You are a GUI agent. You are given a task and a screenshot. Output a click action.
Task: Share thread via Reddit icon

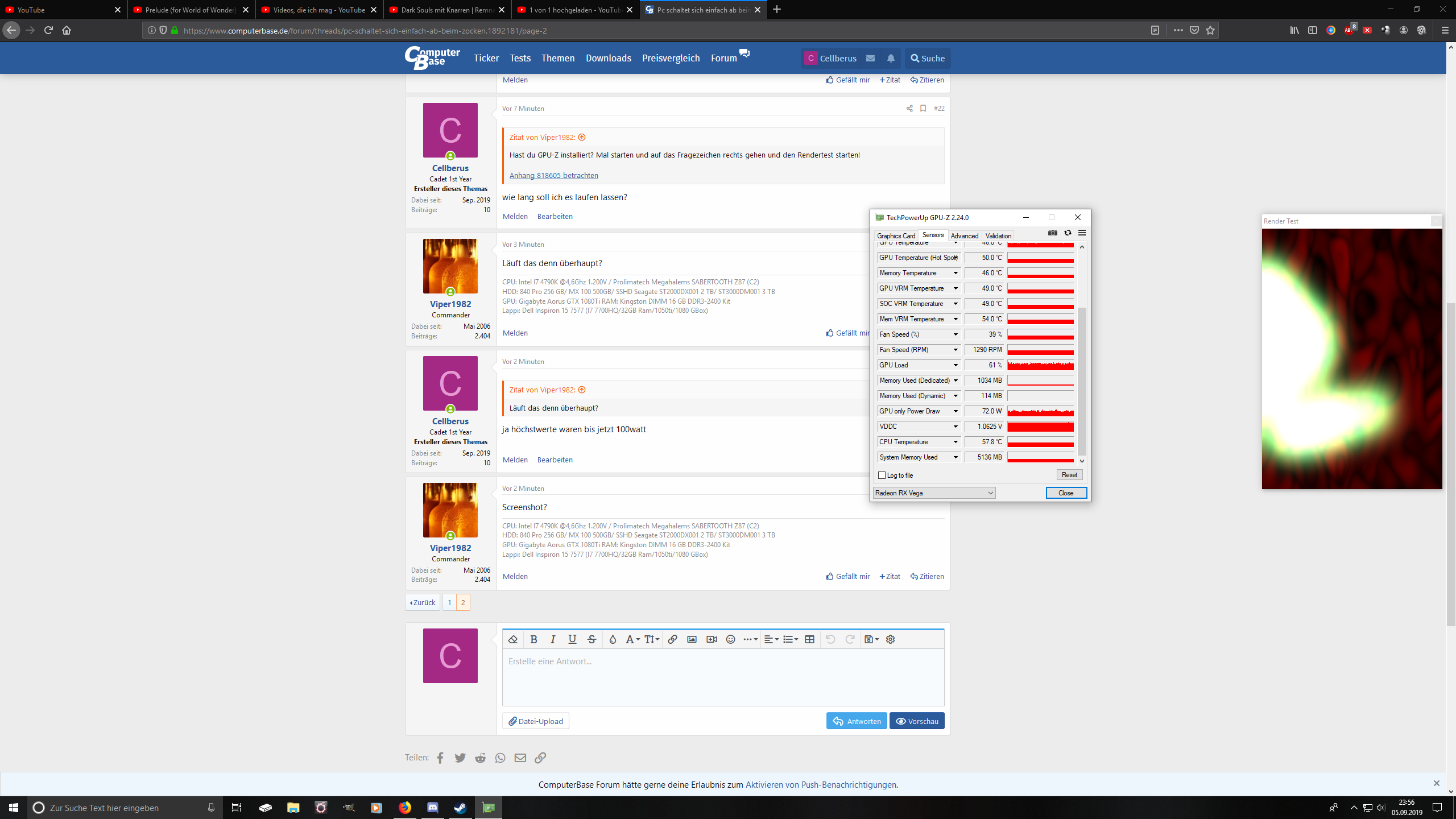(x=480, y=758)
